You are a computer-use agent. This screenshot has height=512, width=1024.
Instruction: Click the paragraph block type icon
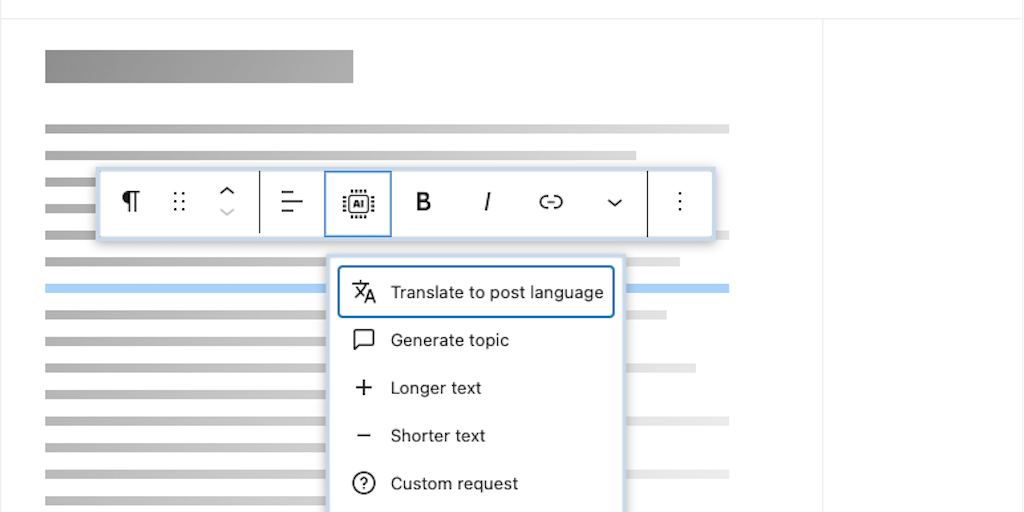(131, 202)
